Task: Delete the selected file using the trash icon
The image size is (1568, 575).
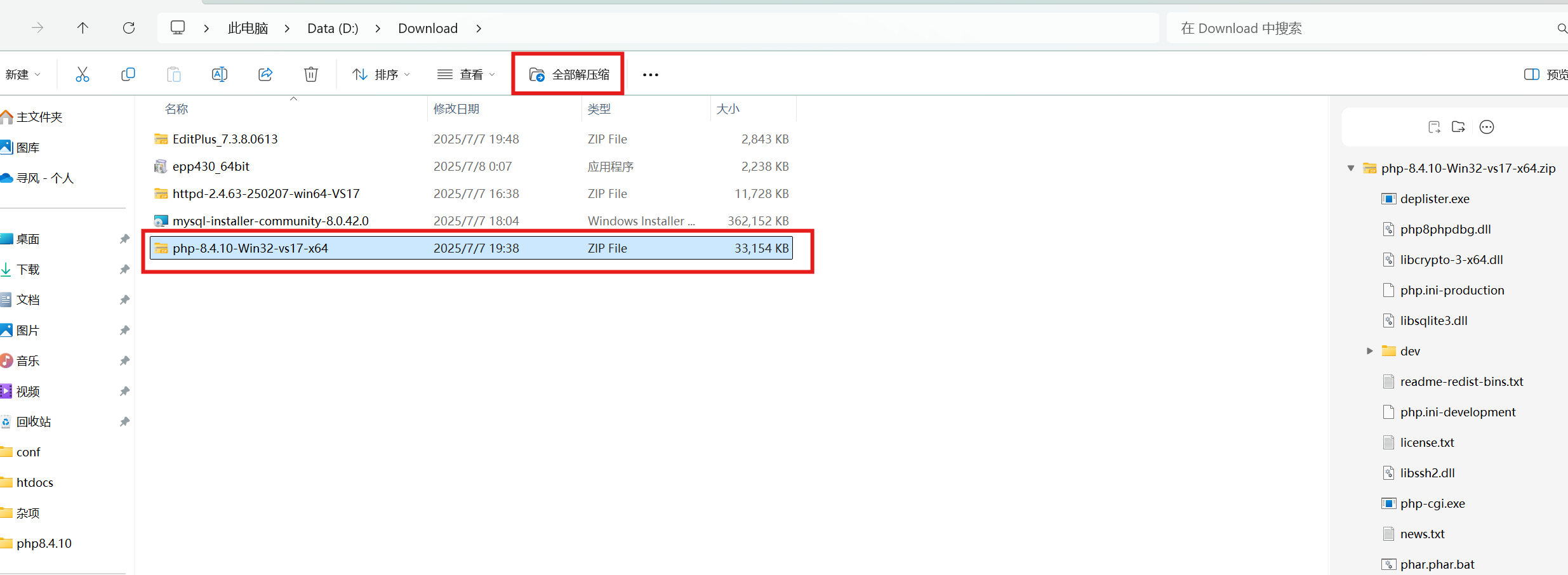Action: coord(310,74)
